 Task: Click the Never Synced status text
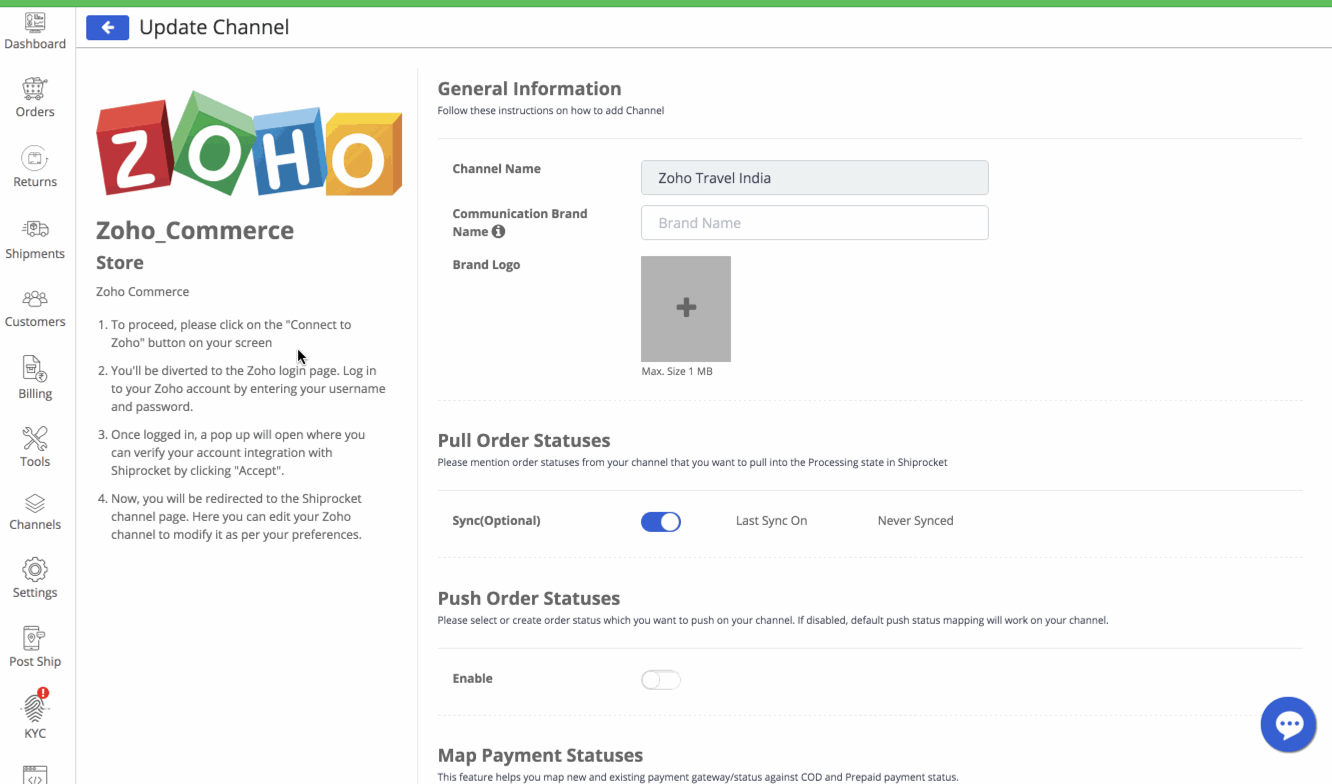tap(915, 521)
